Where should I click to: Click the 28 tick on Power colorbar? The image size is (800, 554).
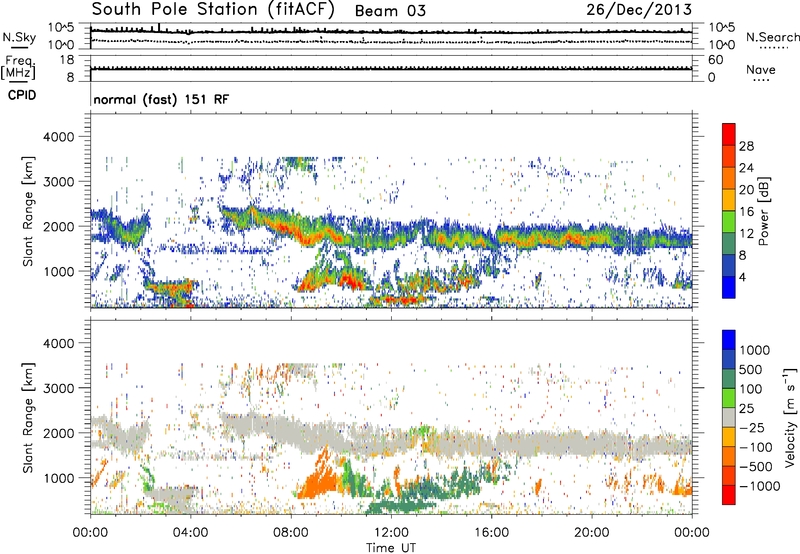(746, 146)
